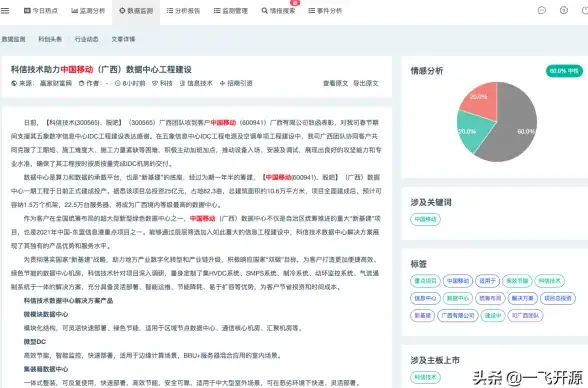Click the 60.0% 中性 sentiment badge
This screenshot has width=588, height=388.
click(x=564, y=71)
